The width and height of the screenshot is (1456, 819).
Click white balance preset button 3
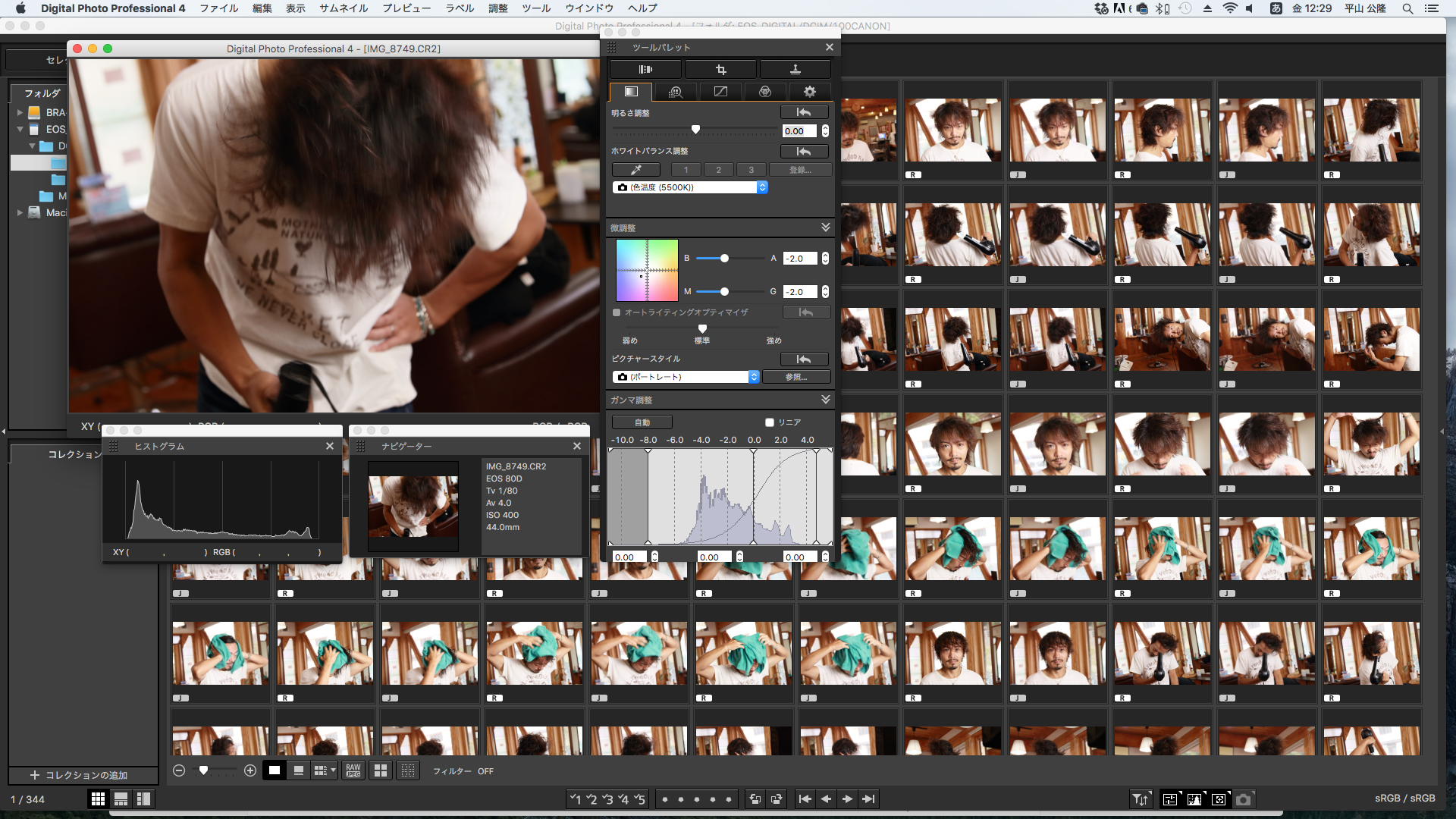tap(752, 170)
